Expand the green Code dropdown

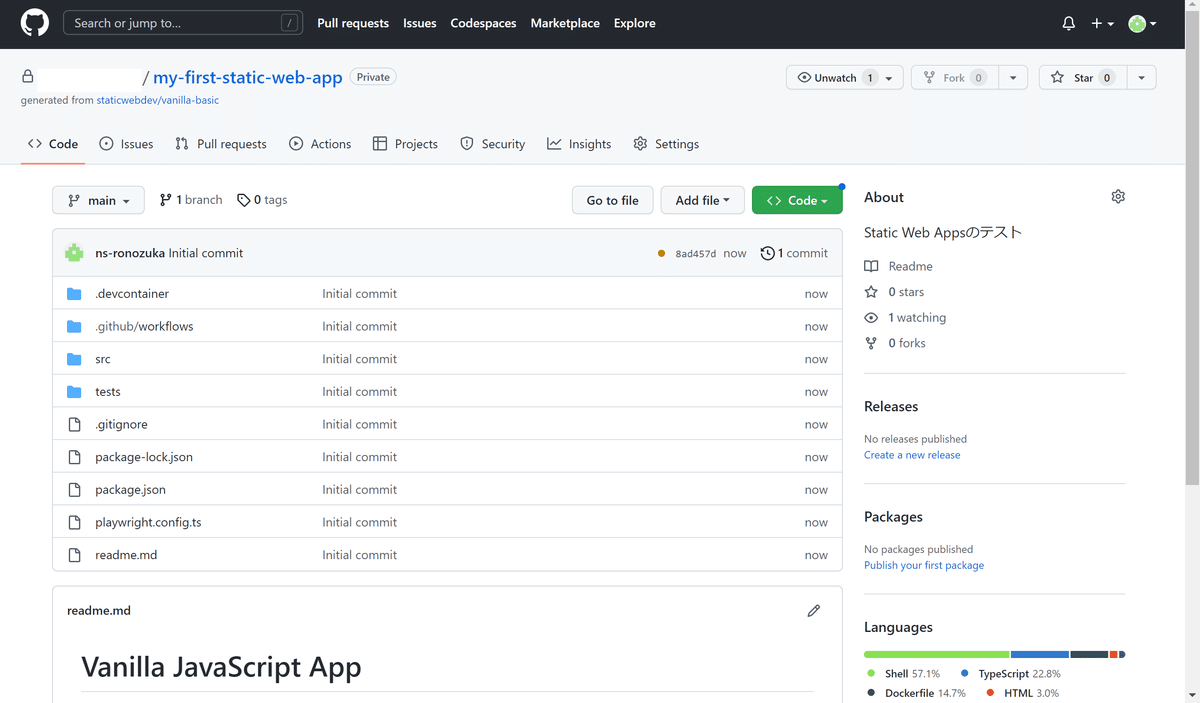point(797,200)
